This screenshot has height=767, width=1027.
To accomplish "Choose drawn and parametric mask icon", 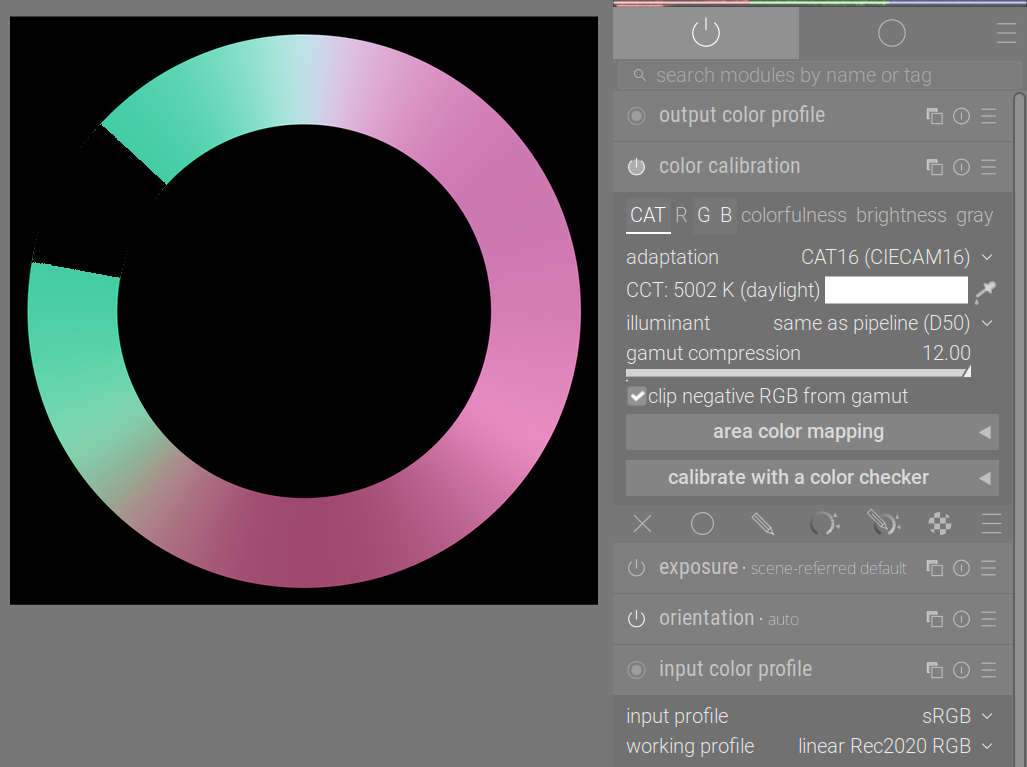I will click(x=884, y=523).
